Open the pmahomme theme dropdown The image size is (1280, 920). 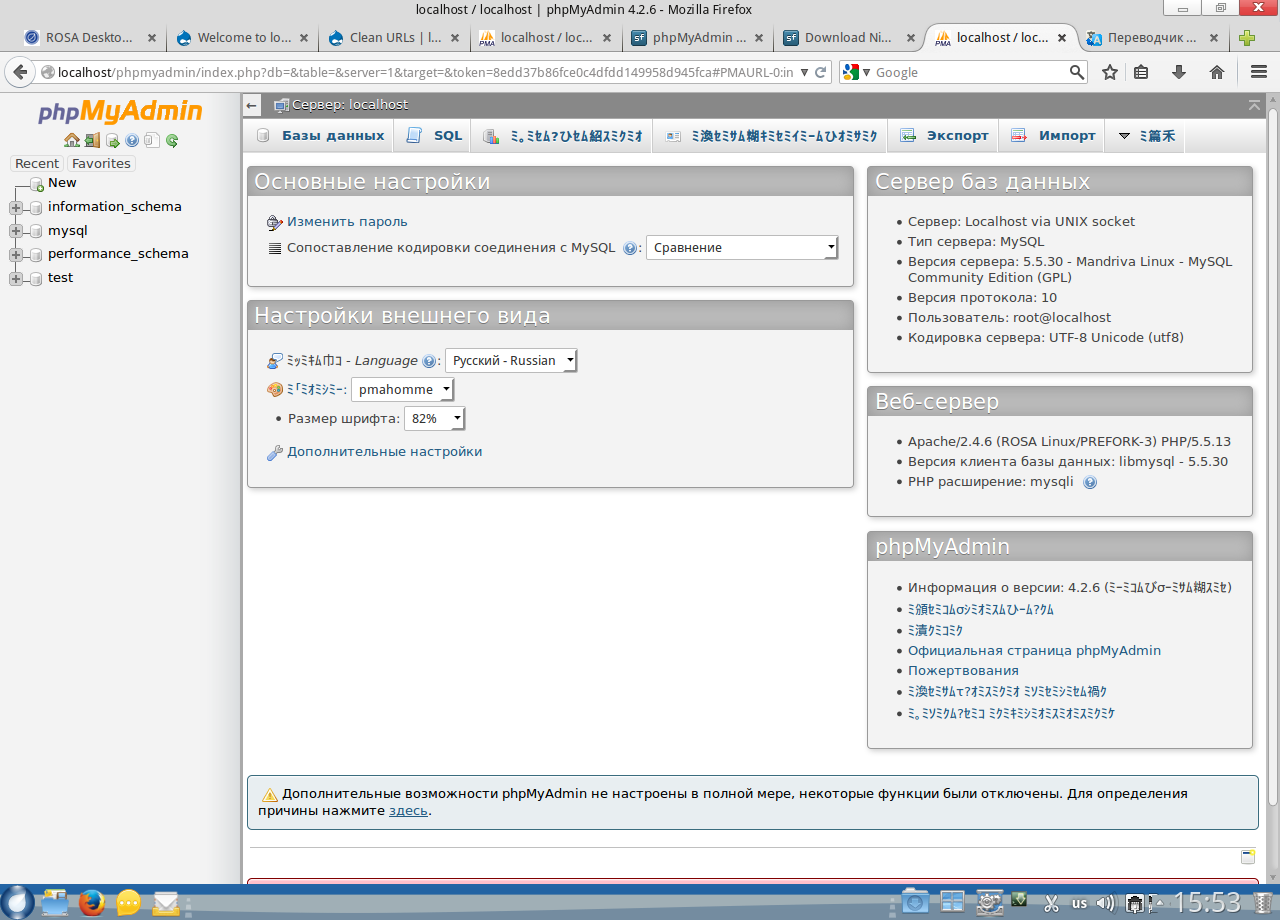[403, 390]
